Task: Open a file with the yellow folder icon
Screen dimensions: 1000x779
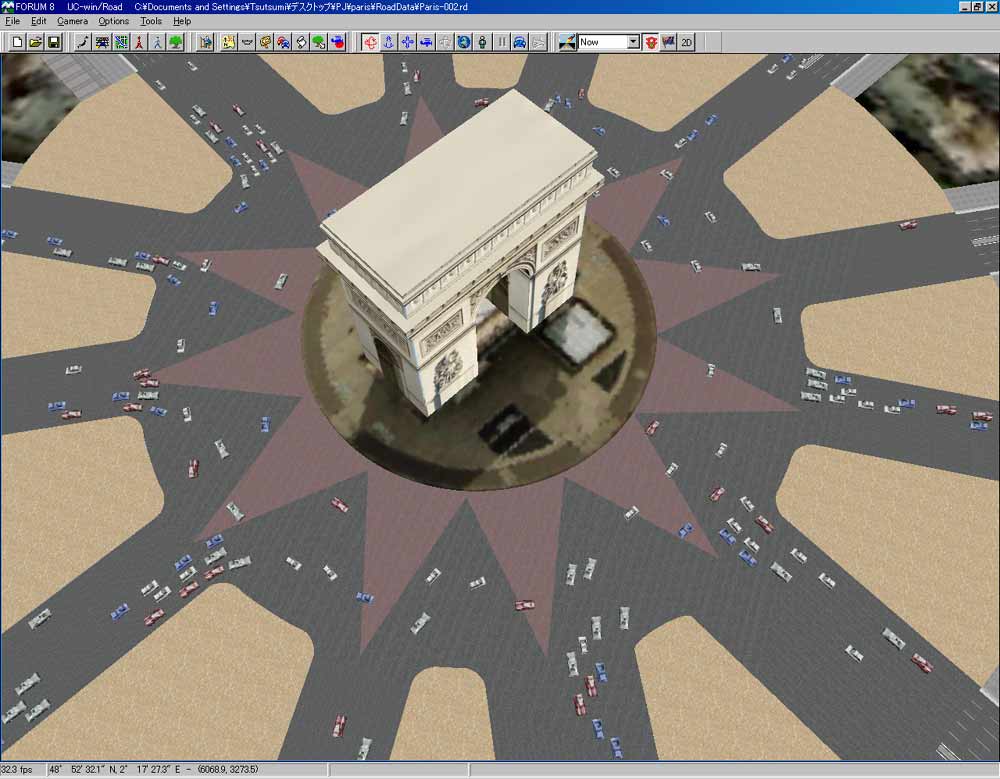Action: (x=36, y=42)
